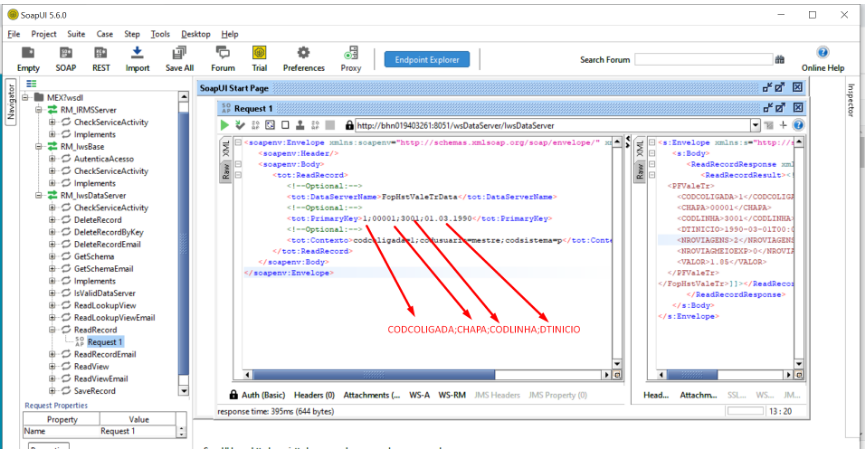Collapse the soapenv:Envelope fold marker

pos(238,143)
